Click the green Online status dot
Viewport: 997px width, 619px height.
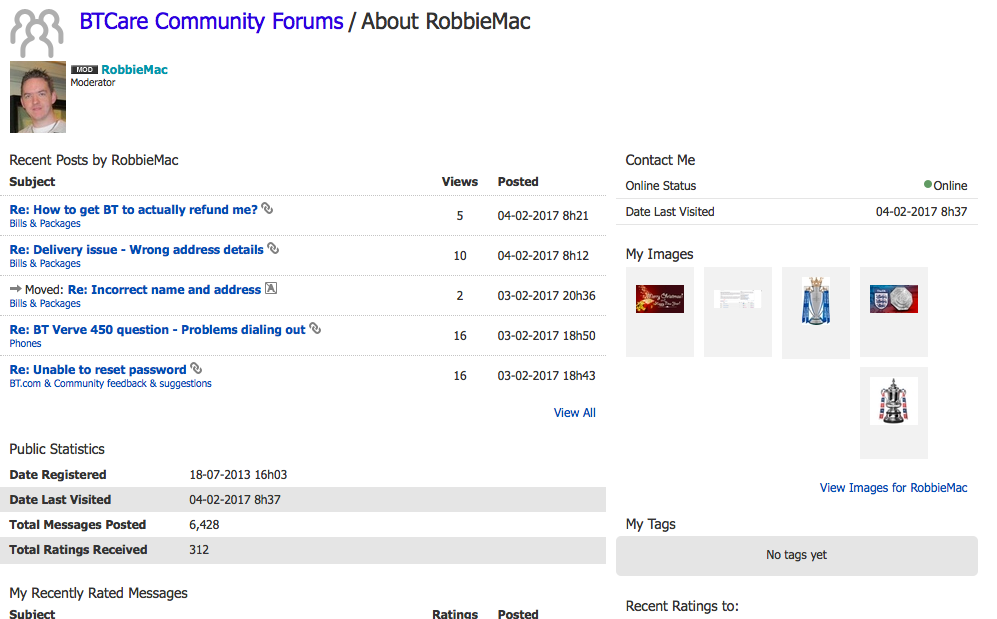coord(928,184)
